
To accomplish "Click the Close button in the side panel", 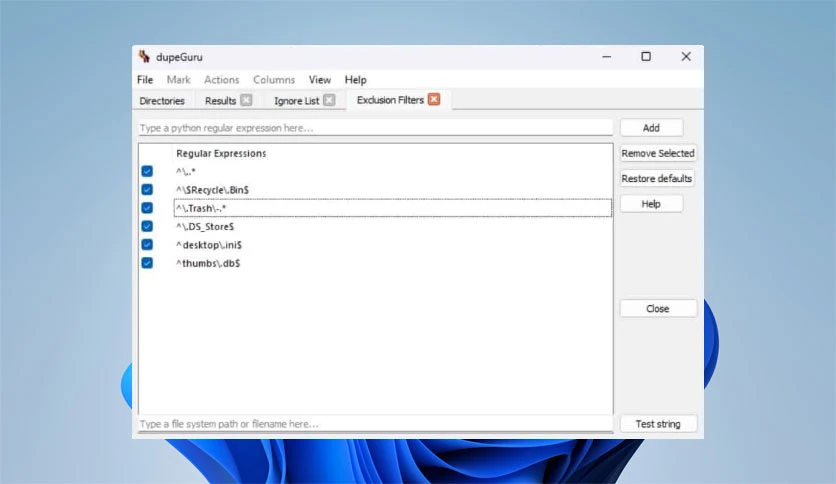I will coord(658,309).
